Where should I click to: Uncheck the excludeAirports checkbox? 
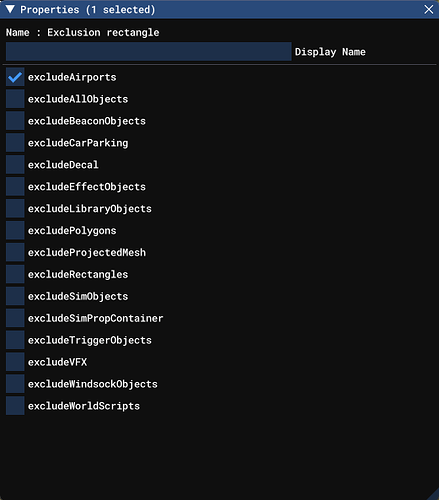click(x=15, y=77)
